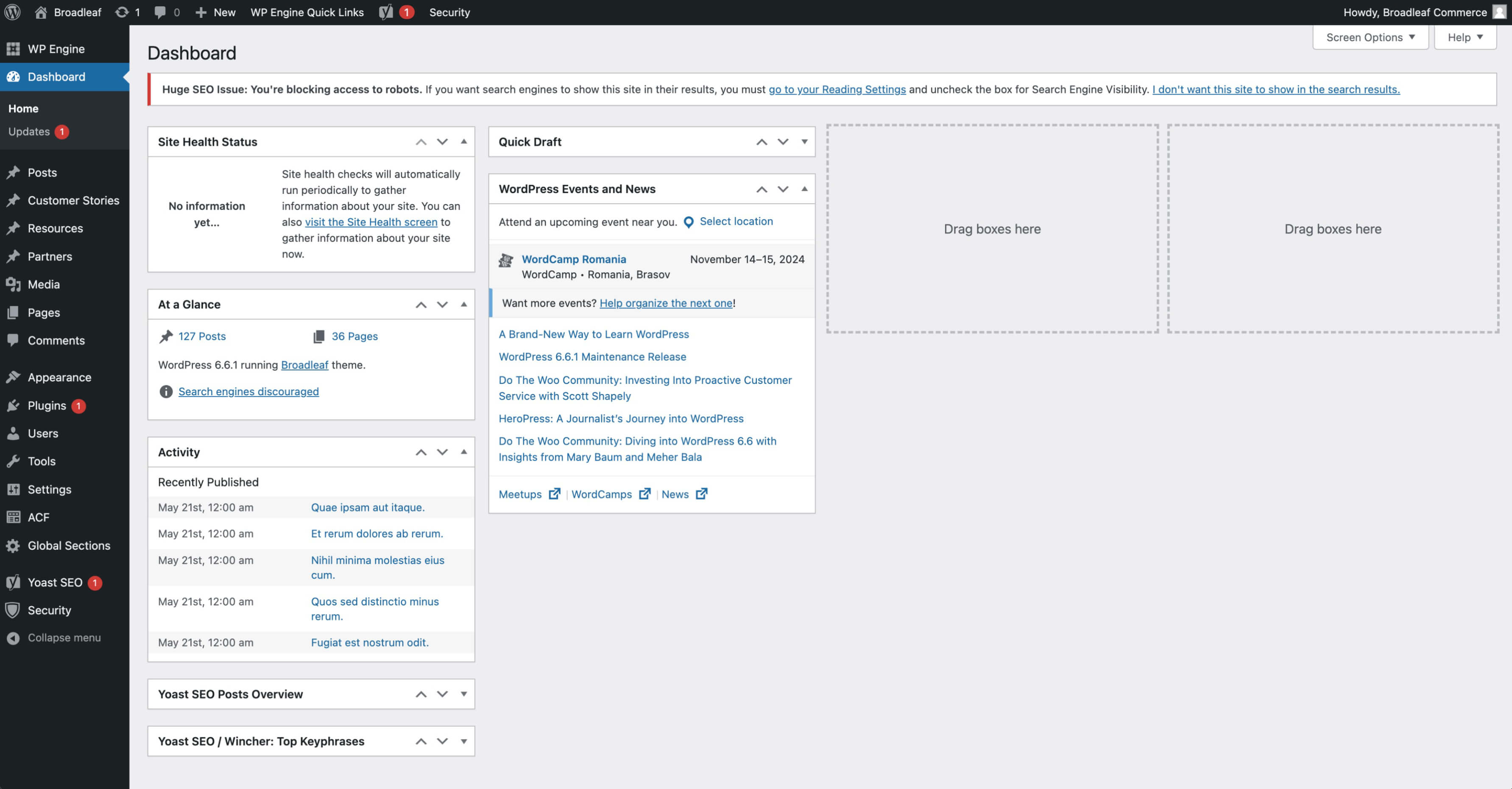The width and height of the screenshot is (1512, 789).
Task: Click the Media icon in sidebar
Action: pos(13,284)
